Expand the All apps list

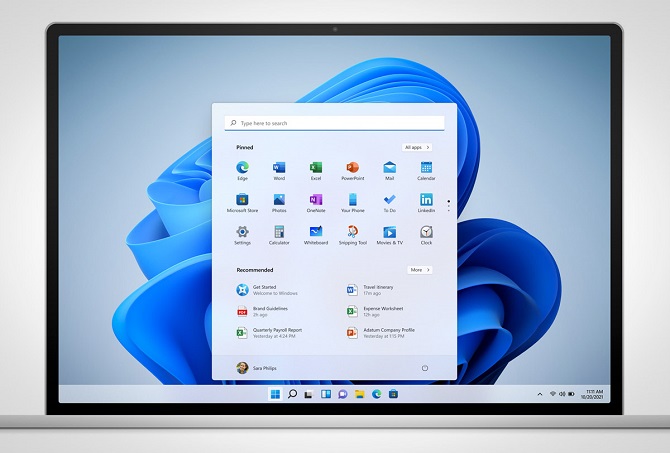(417, 147)
